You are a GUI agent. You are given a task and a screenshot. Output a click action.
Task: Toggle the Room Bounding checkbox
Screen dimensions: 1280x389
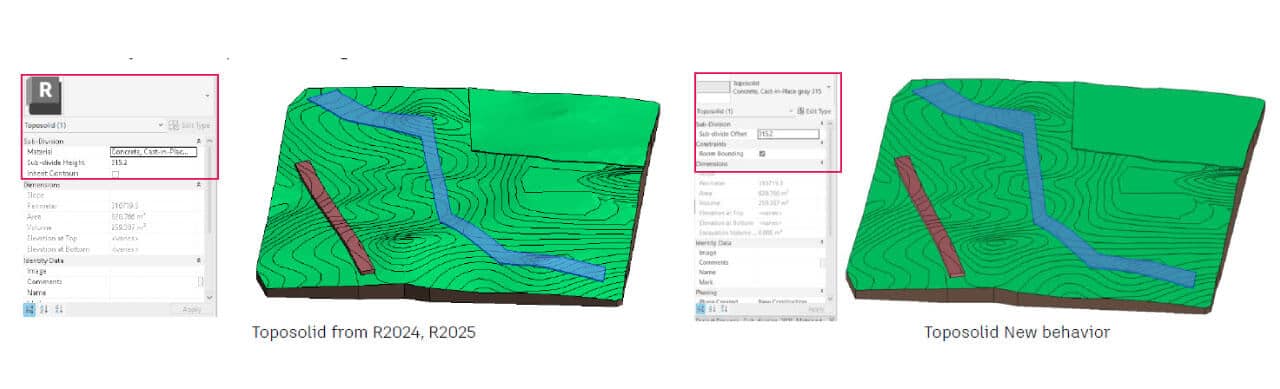[x=762, y=154]
